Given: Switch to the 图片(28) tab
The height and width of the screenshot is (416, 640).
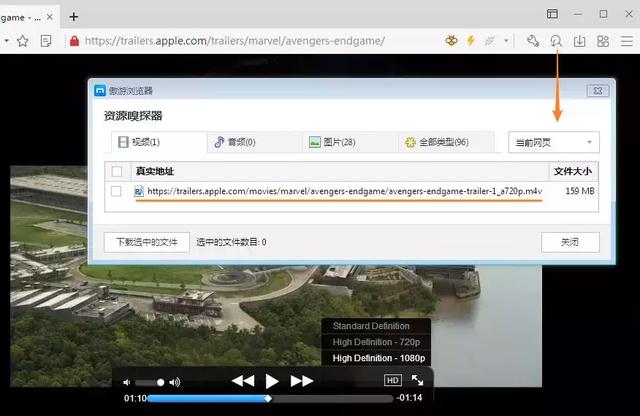Looking at the screenshot, I should point(349,142).
